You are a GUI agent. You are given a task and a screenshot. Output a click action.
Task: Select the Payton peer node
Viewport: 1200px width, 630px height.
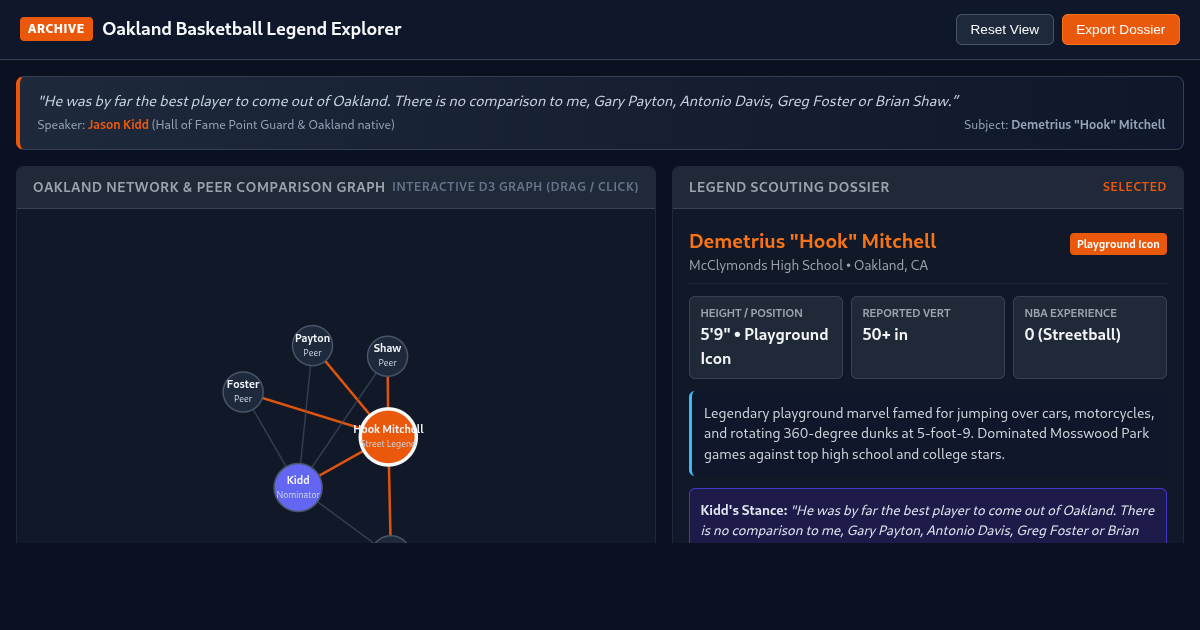(312, 345)
